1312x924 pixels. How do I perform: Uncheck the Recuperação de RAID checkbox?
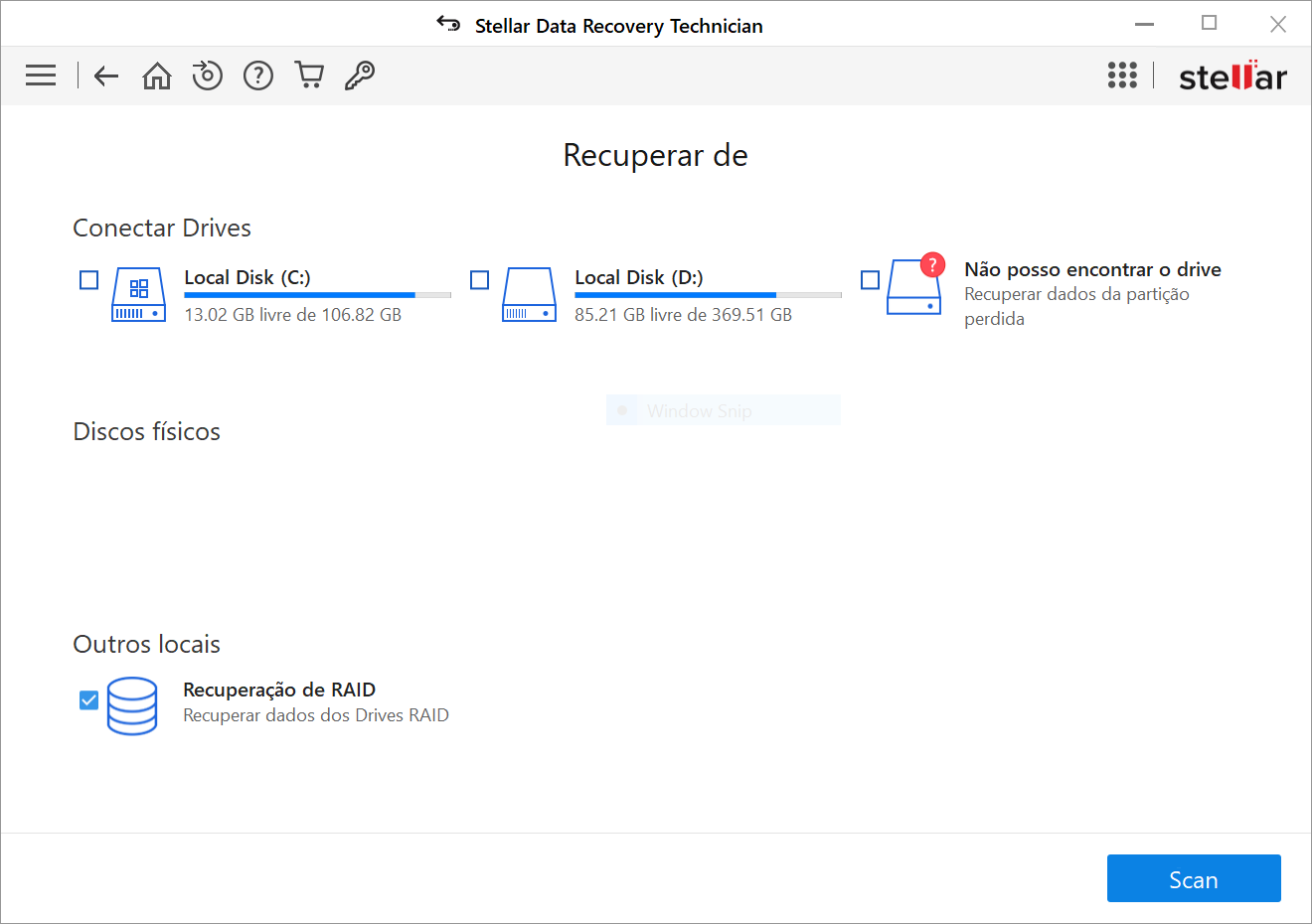(89, 700)
